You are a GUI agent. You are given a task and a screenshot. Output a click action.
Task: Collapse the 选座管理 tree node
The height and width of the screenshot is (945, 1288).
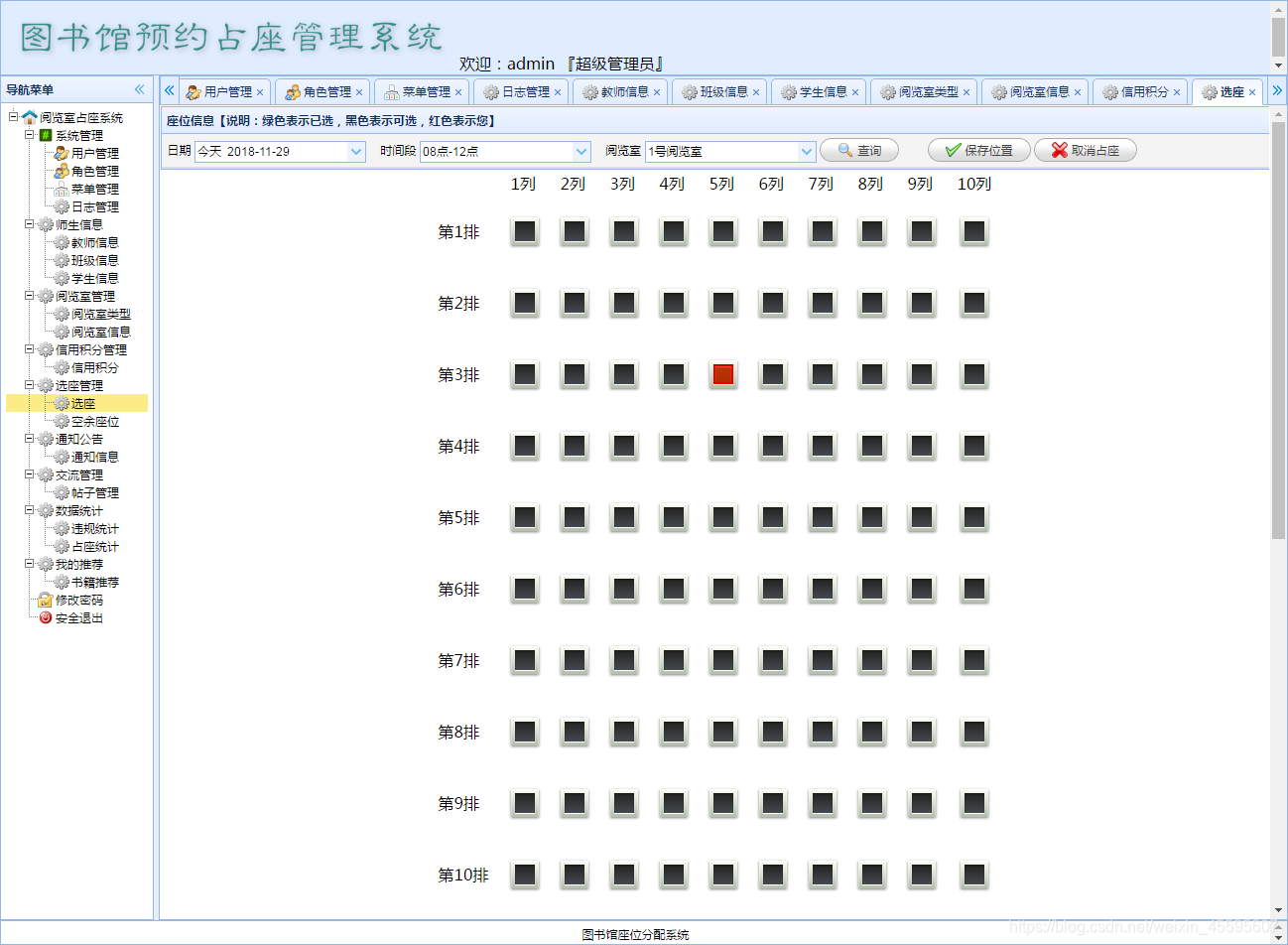[30, 385]
